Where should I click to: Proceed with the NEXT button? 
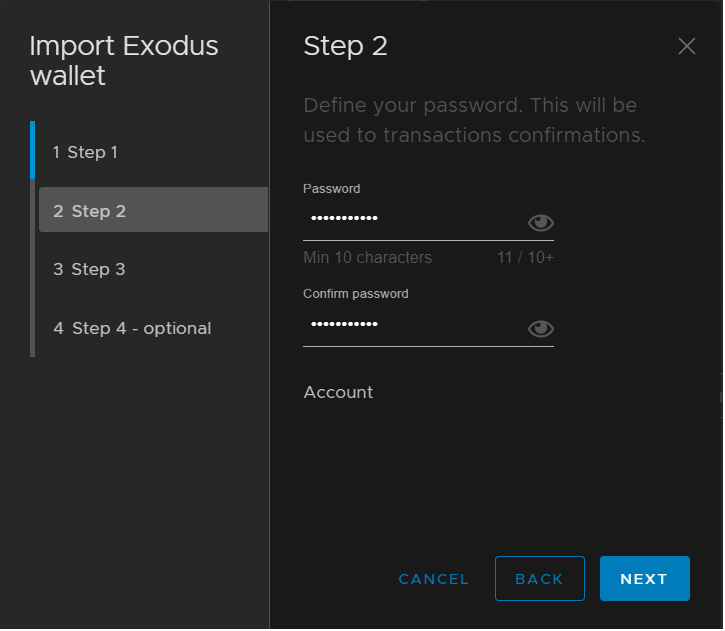[646, 580]
